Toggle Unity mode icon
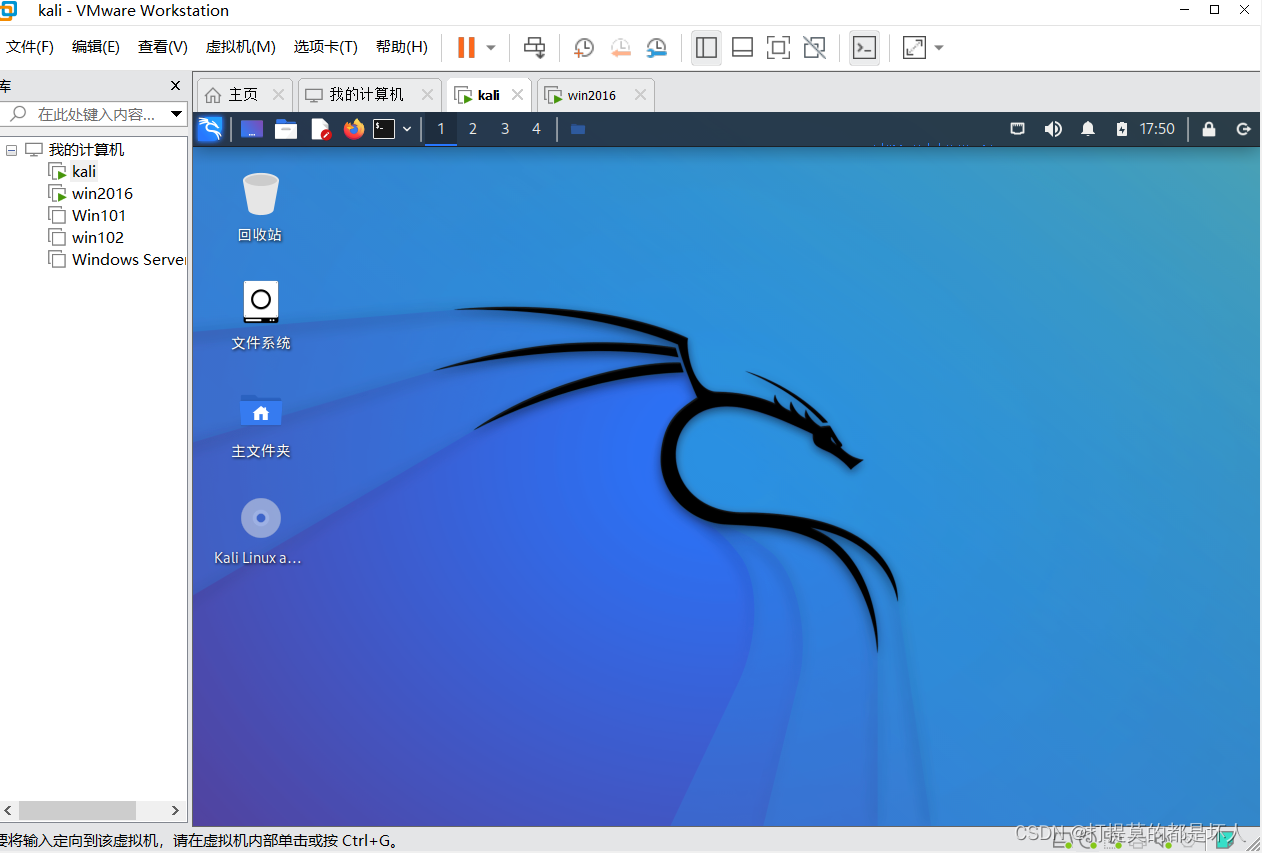1262x853 pixels. tap(814, 47)
